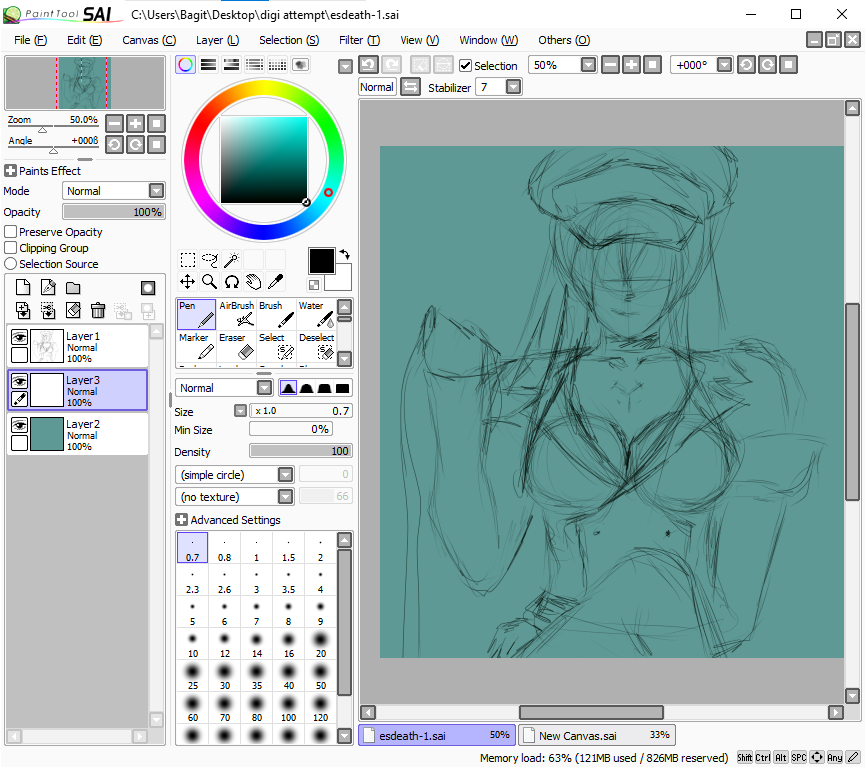Activate the zoom magnifier tool
This screenshot has width=866, height=768.
click(x=210, y=282)
